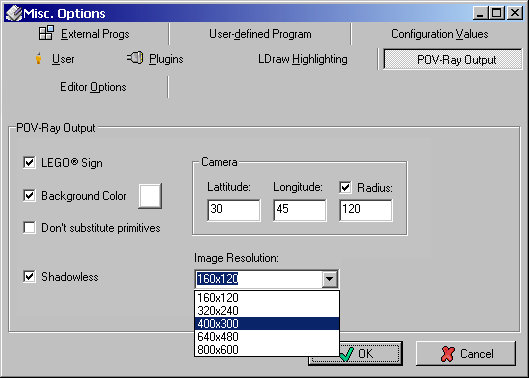This screenshot has height=378, width=529.
Task: Click the Radius field showing 120
Action: tap(366, 210)
